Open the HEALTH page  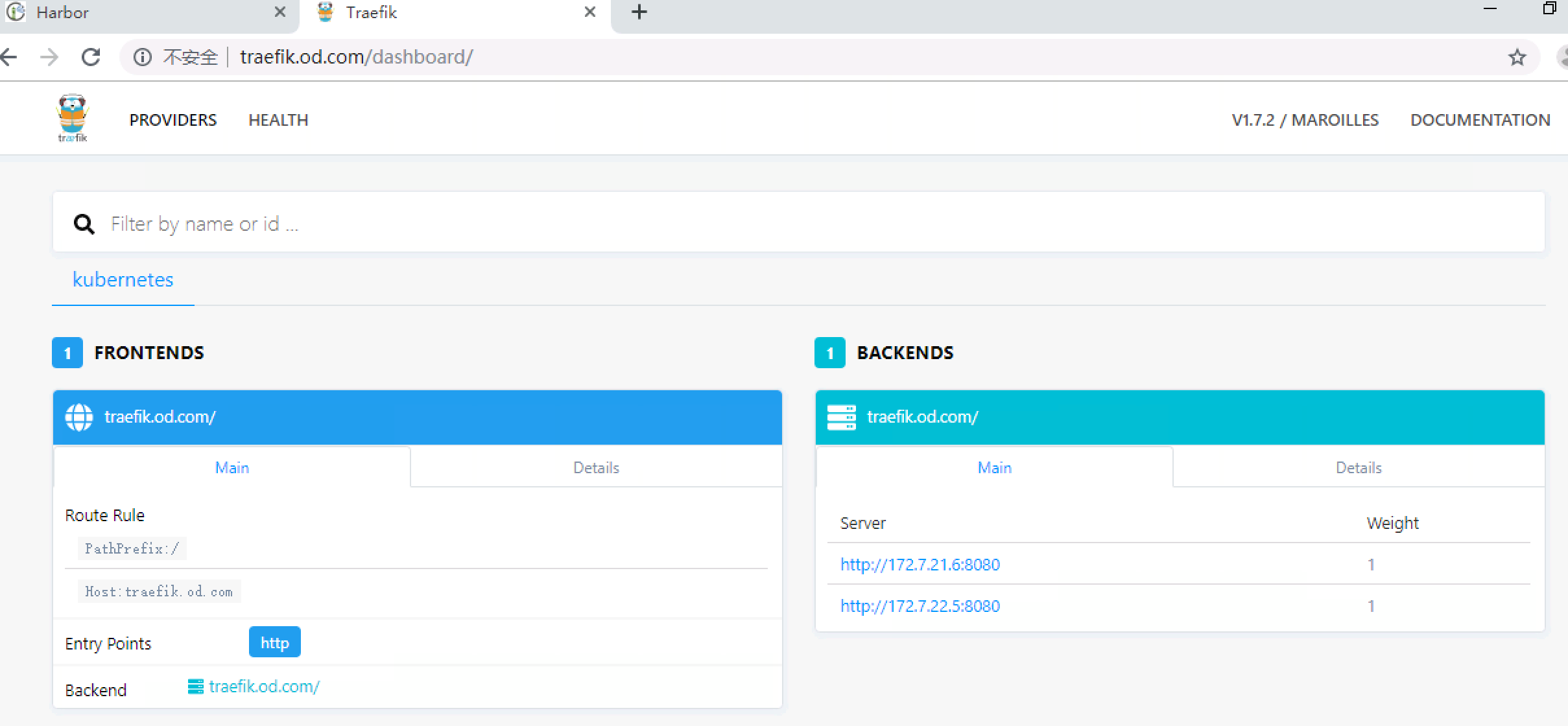278,120
